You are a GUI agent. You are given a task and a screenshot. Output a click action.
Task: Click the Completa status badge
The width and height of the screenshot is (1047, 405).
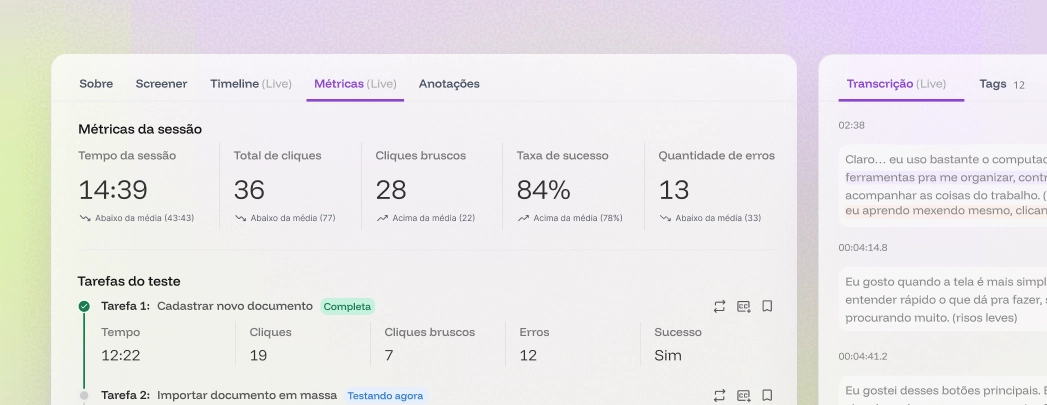point(347,306)
